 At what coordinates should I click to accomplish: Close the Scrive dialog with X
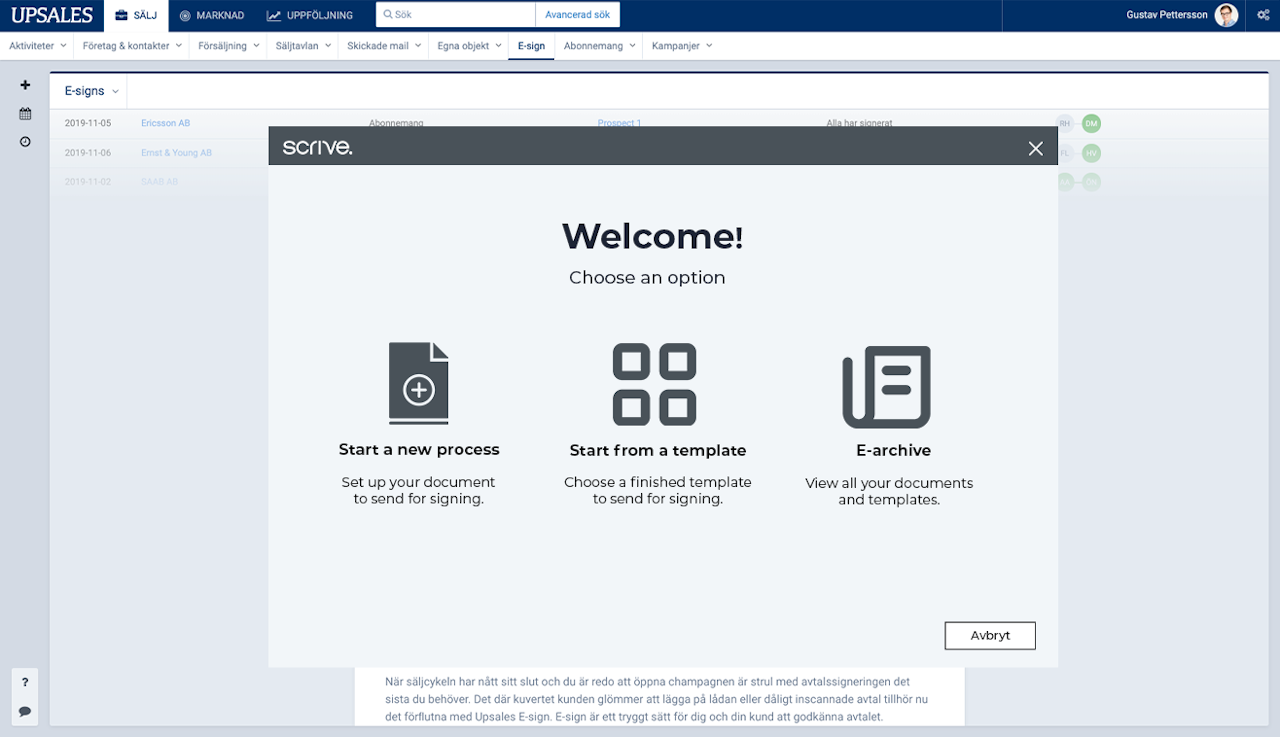coord(1036,148)
